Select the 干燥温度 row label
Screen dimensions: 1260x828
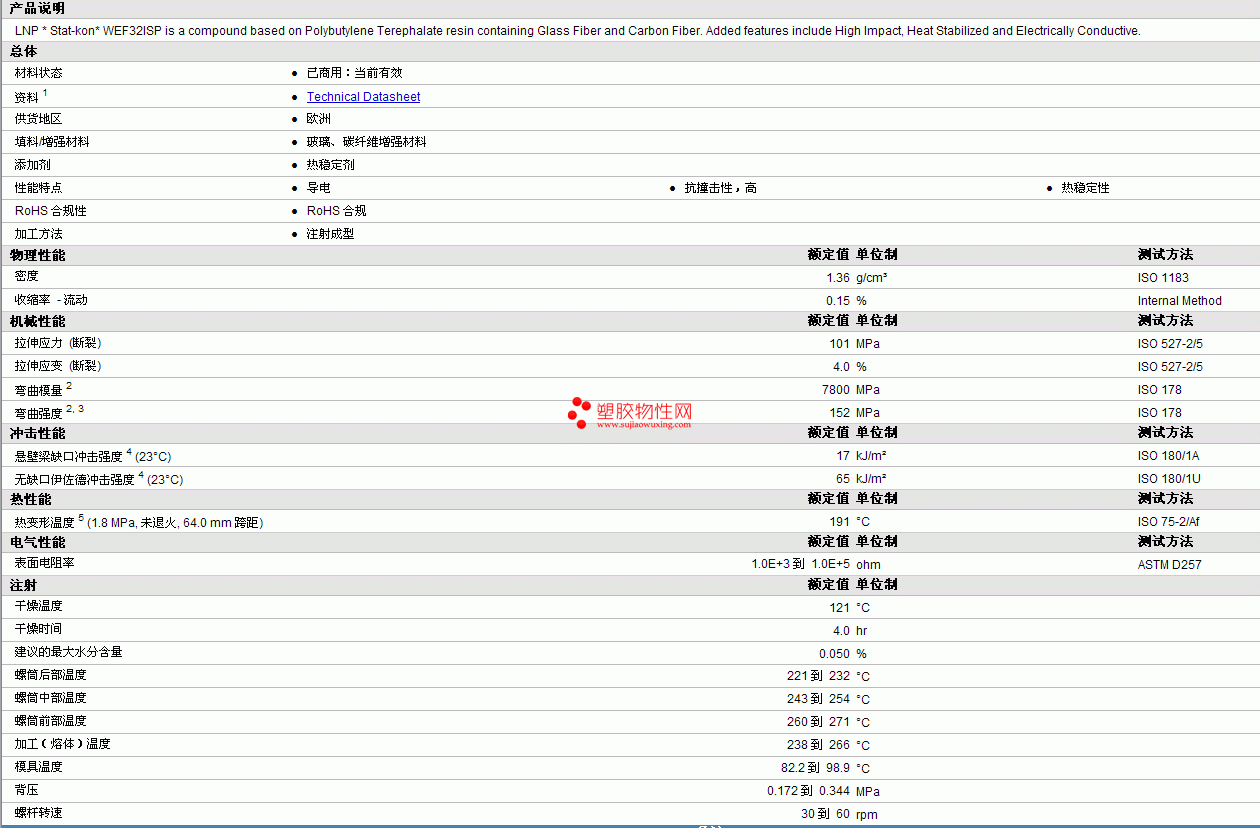(38, 606)
